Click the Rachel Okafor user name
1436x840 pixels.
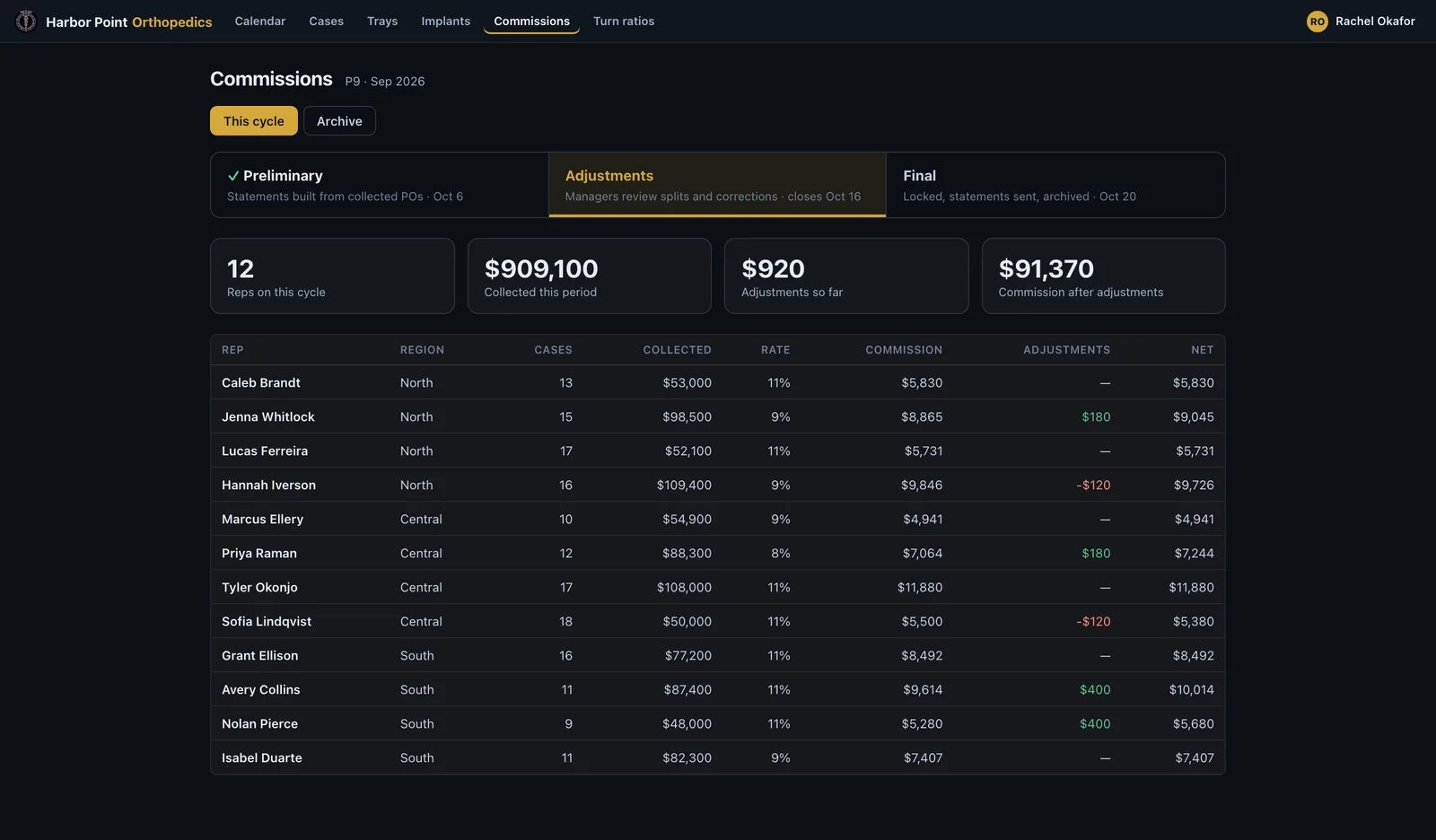pyautogui.click(x=1375, y=21)
